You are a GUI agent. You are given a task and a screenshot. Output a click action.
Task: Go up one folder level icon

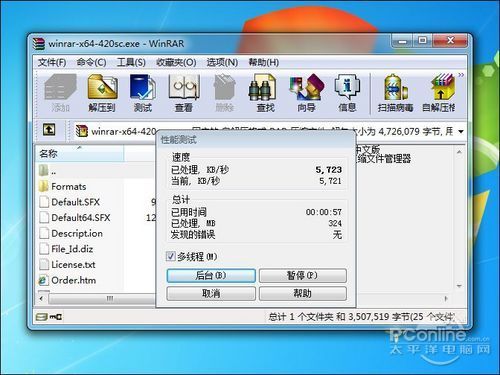(x=49, y=129)
